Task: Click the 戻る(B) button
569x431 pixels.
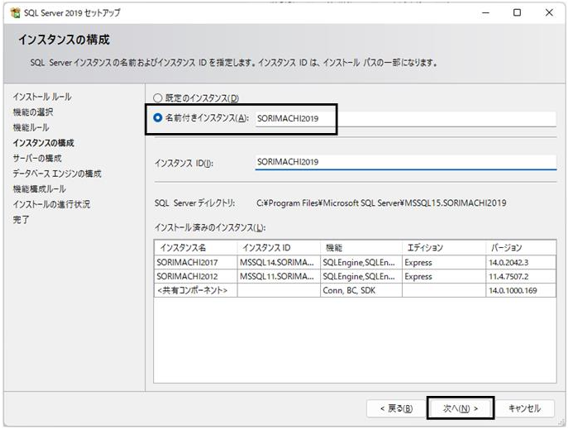Action: pos(396,409)
